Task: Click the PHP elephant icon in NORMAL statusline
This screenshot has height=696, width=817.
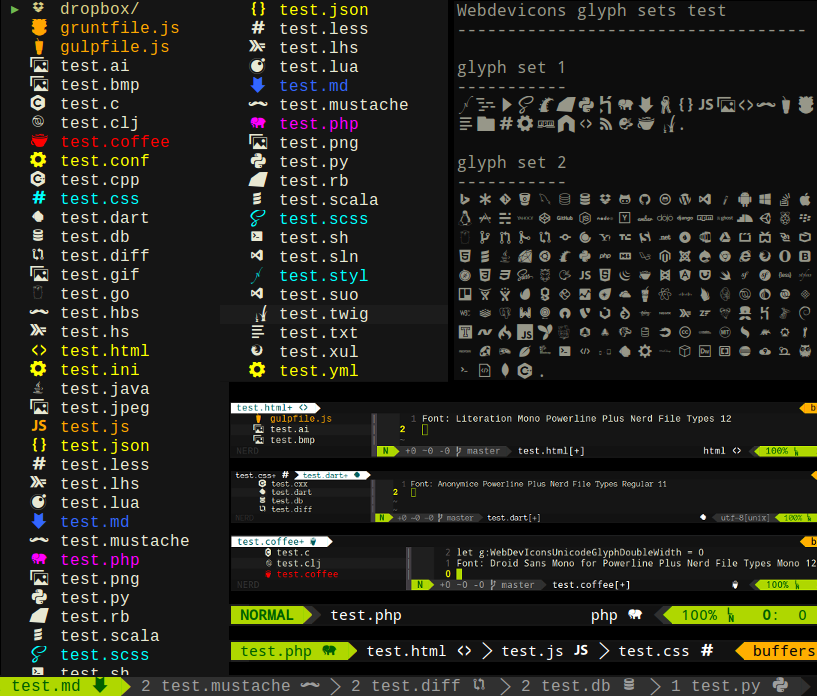Action: (635, 615)
